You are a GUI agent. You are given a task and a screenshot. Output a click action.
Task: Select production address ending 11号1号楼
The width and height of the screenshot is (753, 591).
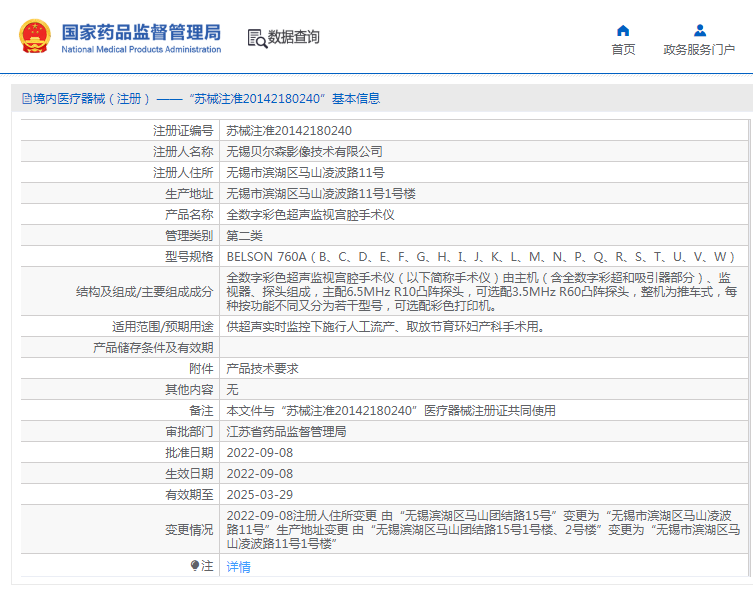(321, 194)
